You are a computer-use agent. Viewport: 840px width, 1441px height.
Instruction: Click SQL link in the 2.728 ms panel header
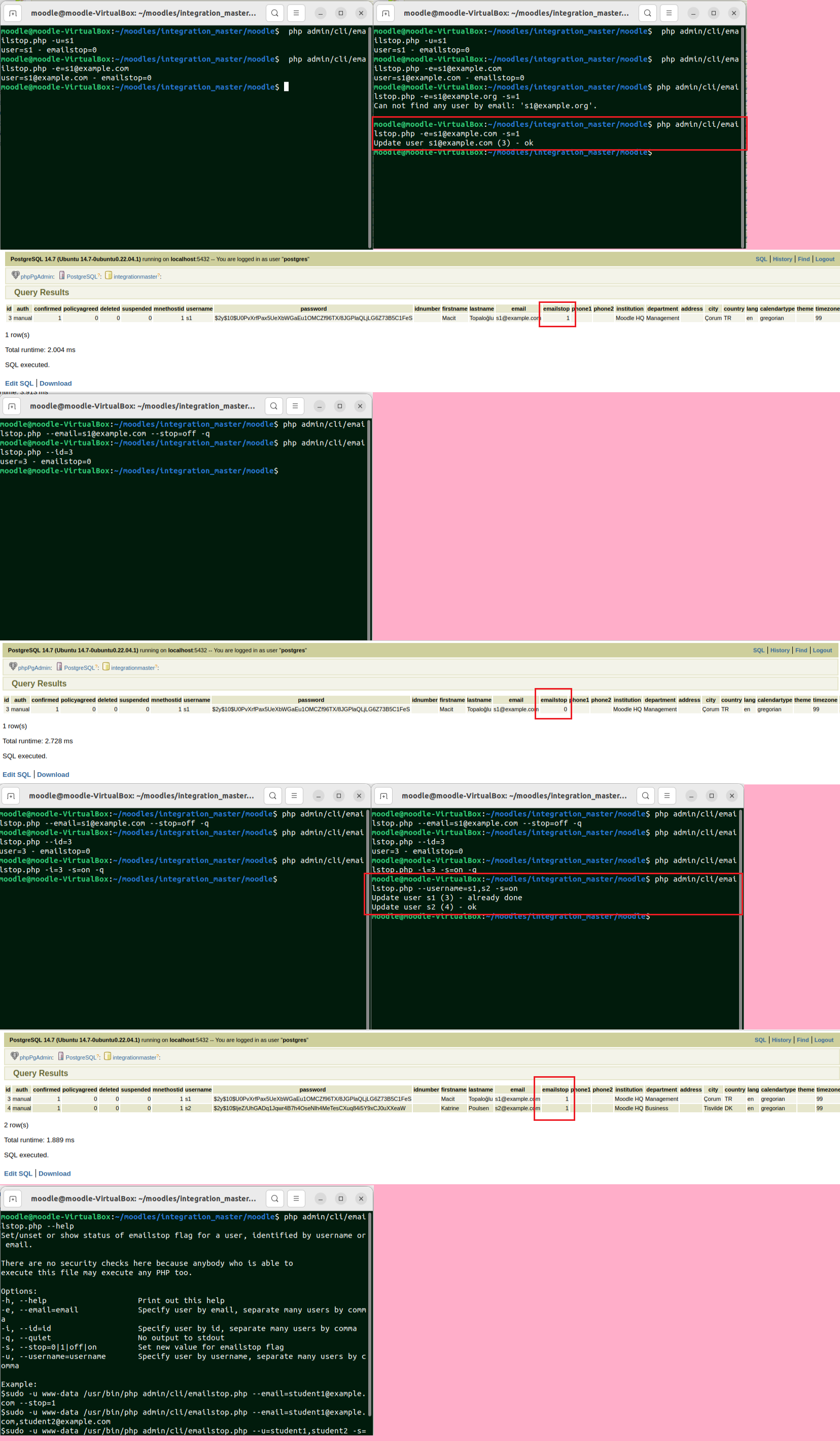(x=759, y=650)
